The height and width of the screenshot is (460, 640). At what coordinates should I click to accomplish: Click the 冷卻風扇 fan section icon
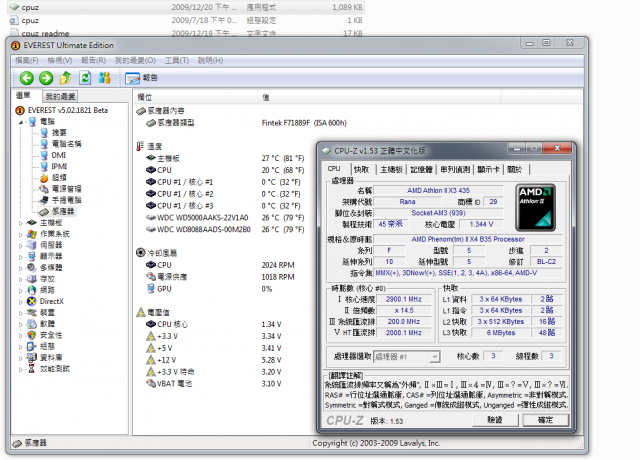tap(141, 253)
